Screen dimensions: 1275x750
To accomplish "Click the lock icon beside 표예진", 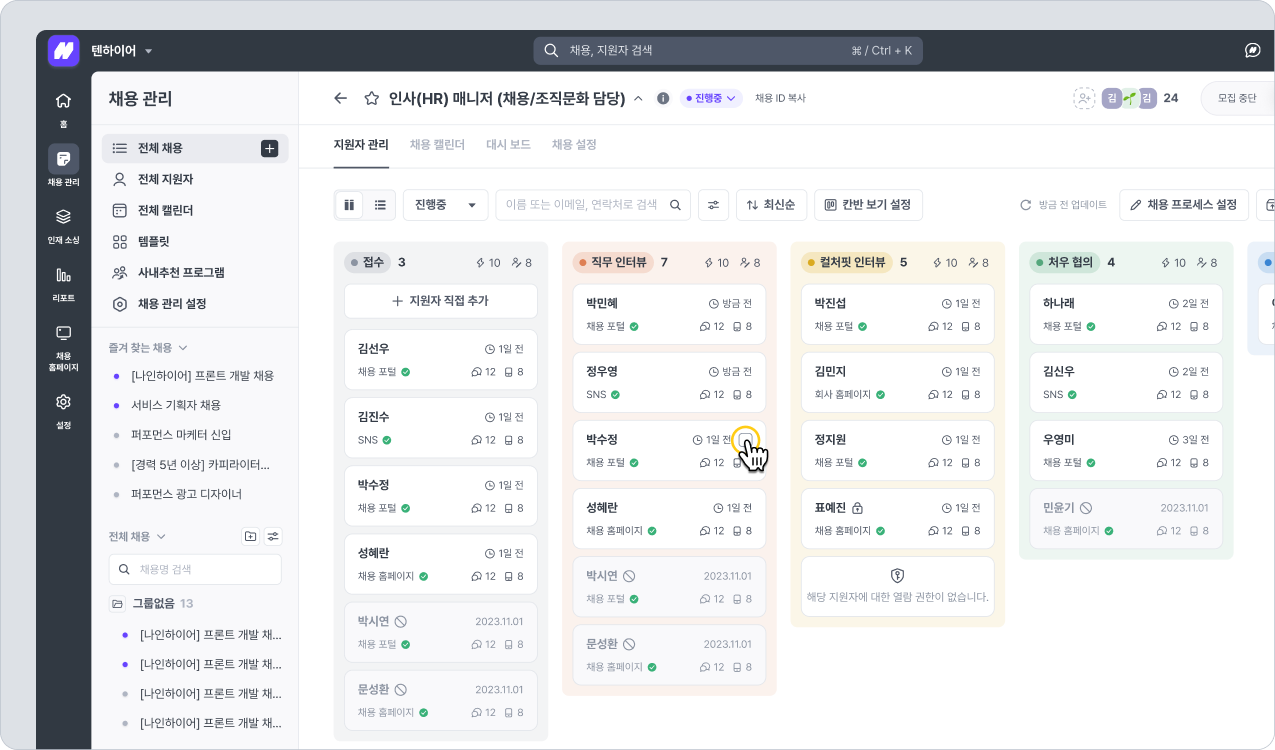I will point(857,508).
